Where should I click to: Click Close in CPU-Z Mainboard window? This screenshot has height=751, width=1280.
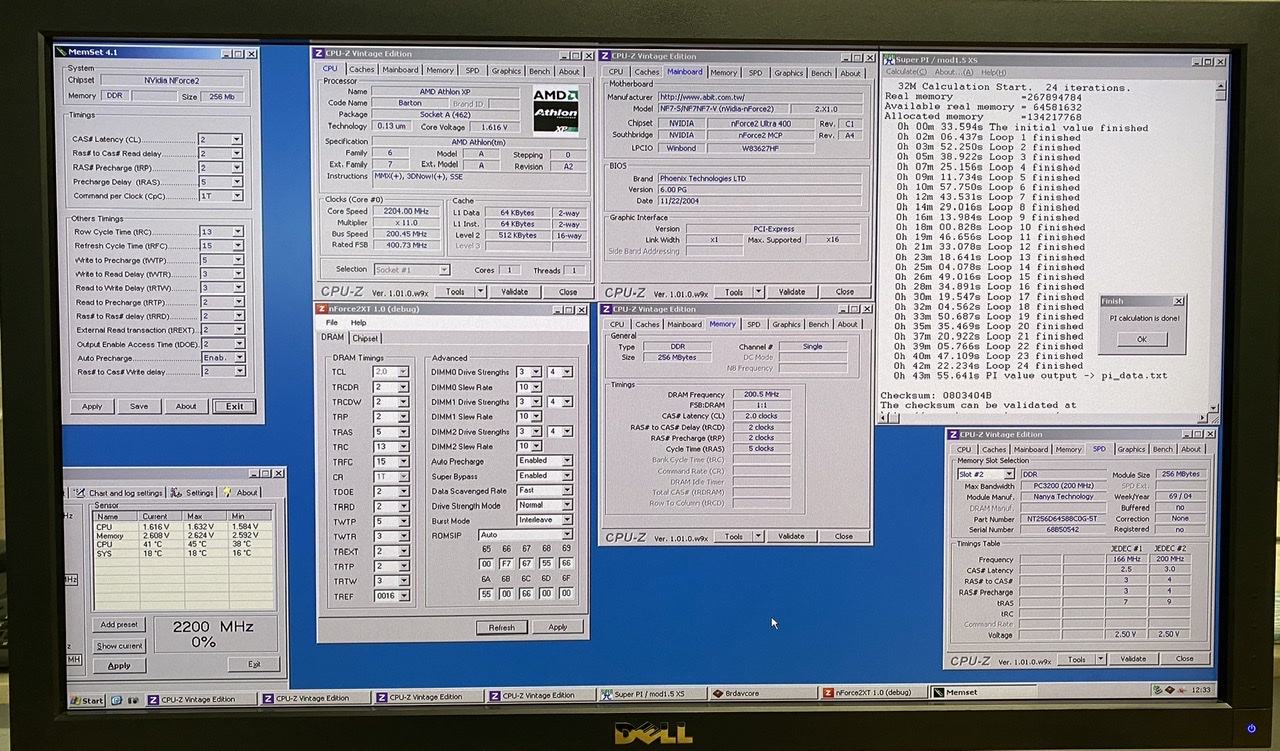click(845, 292)
